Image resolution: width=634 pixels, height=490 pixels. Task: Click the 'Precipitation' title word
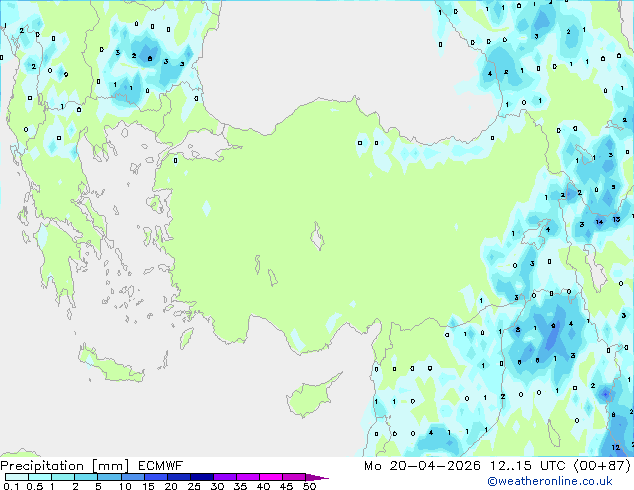tap(42, 466)
